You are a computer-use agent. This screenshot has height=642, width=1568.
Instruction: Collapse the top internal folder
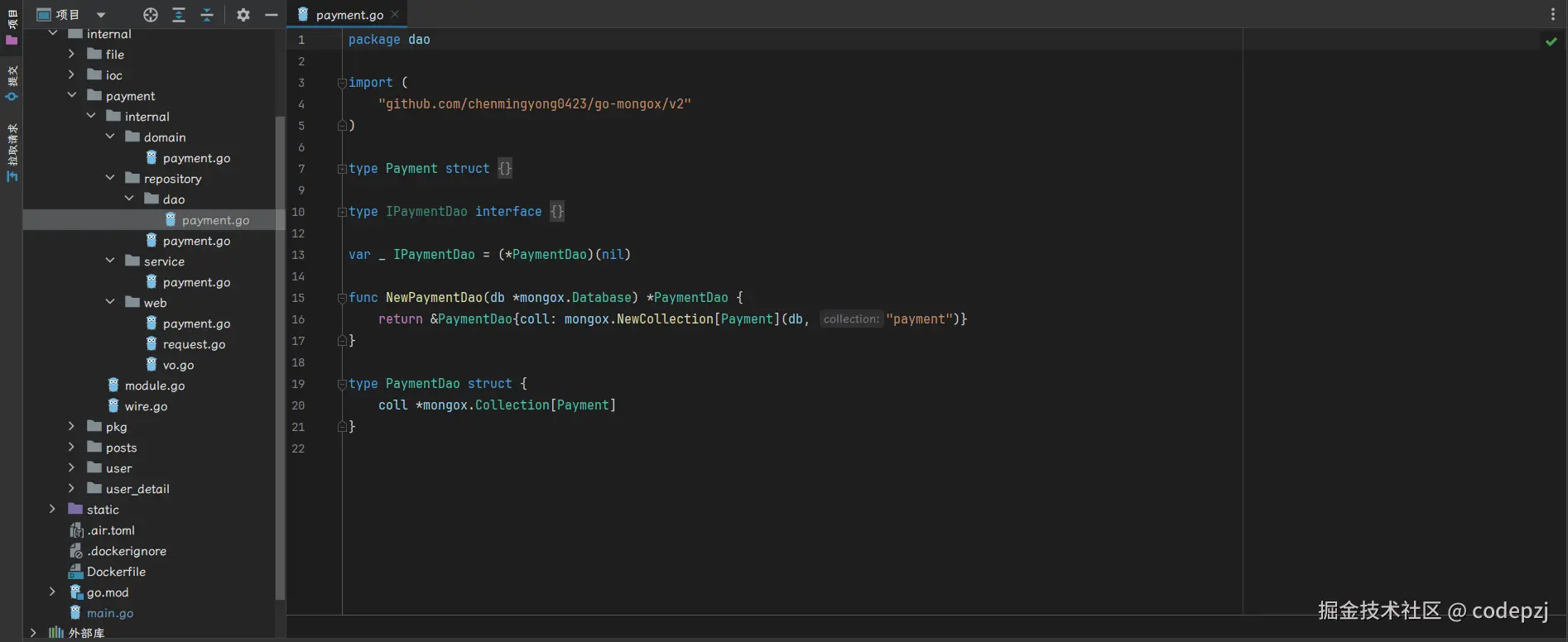coord(53,33)
